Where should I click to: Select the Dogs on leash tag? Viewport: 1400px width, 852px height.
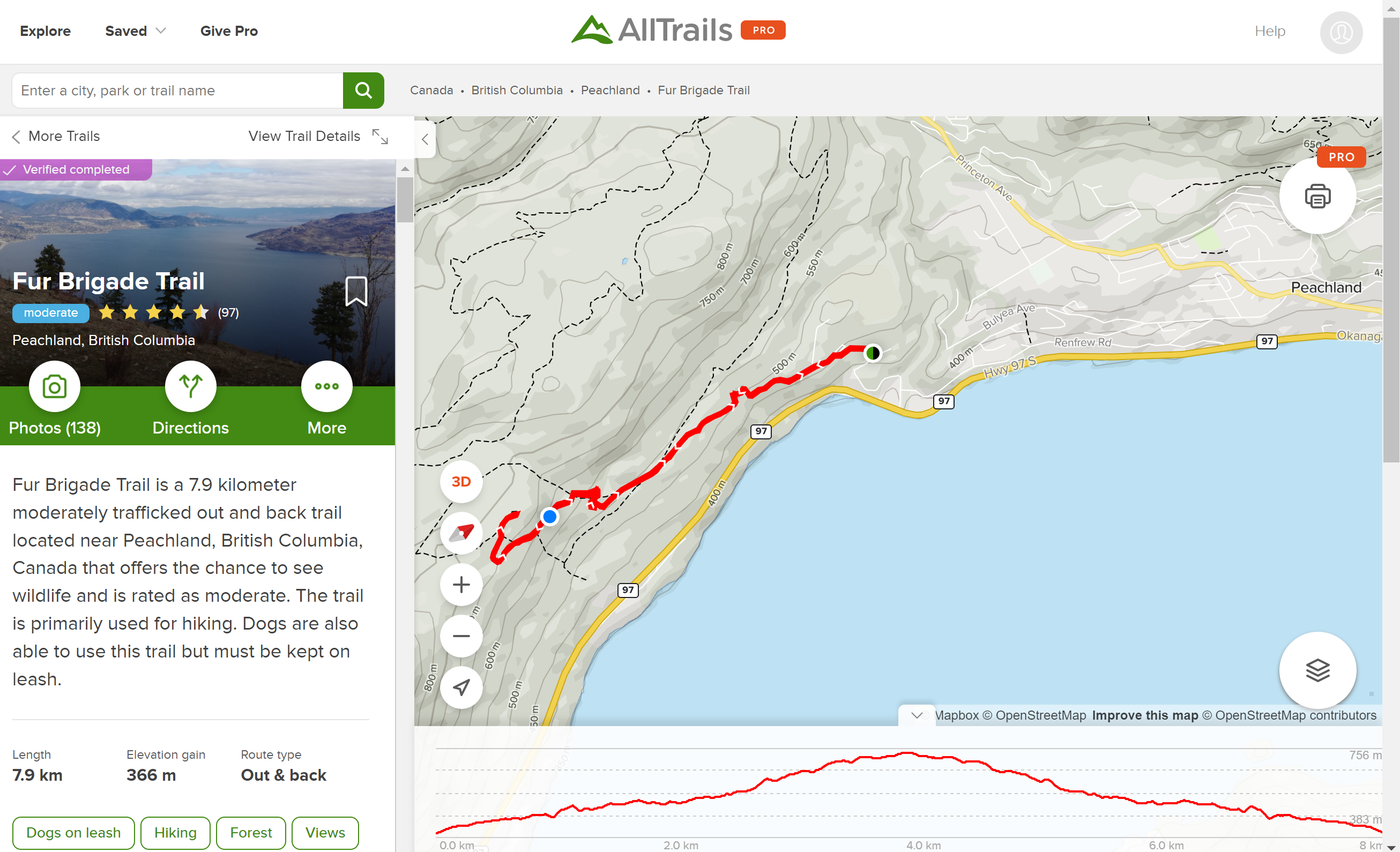coord(73,833)
